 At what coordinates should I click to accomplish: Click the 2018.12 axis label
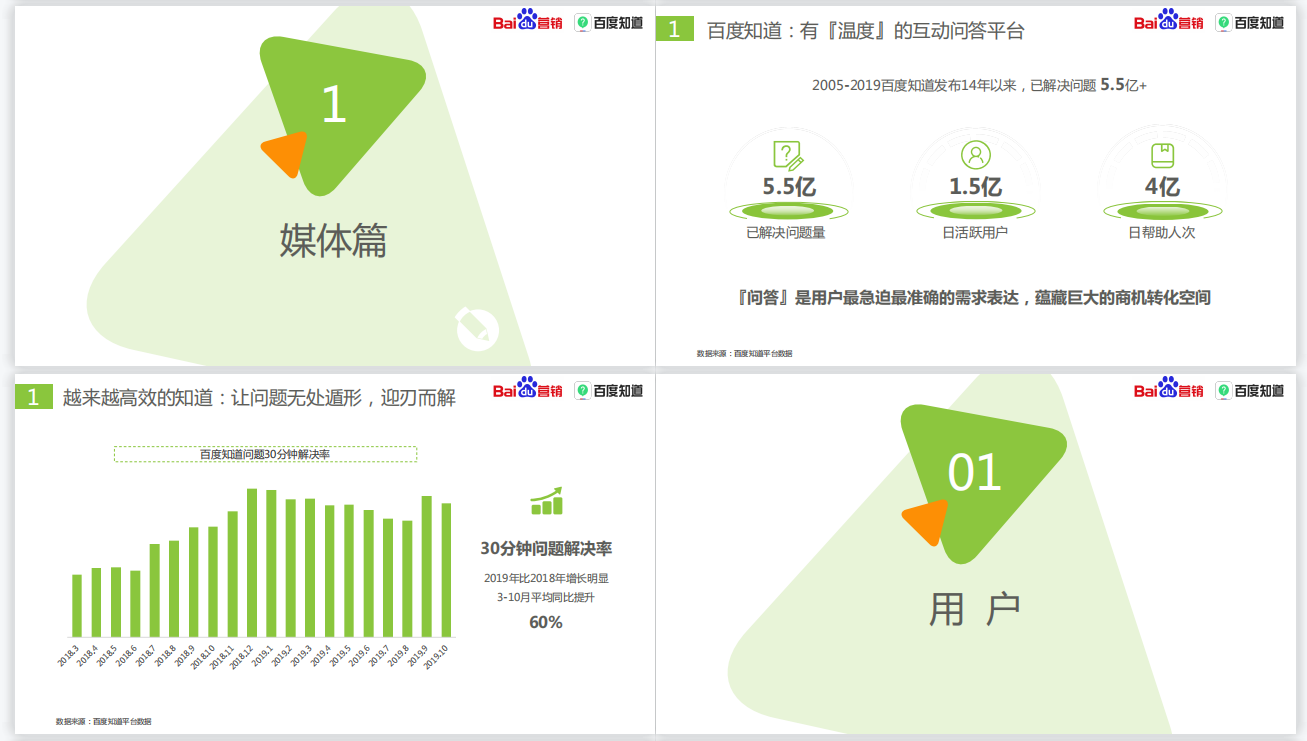pyautogui.click(x=241, y=657)
